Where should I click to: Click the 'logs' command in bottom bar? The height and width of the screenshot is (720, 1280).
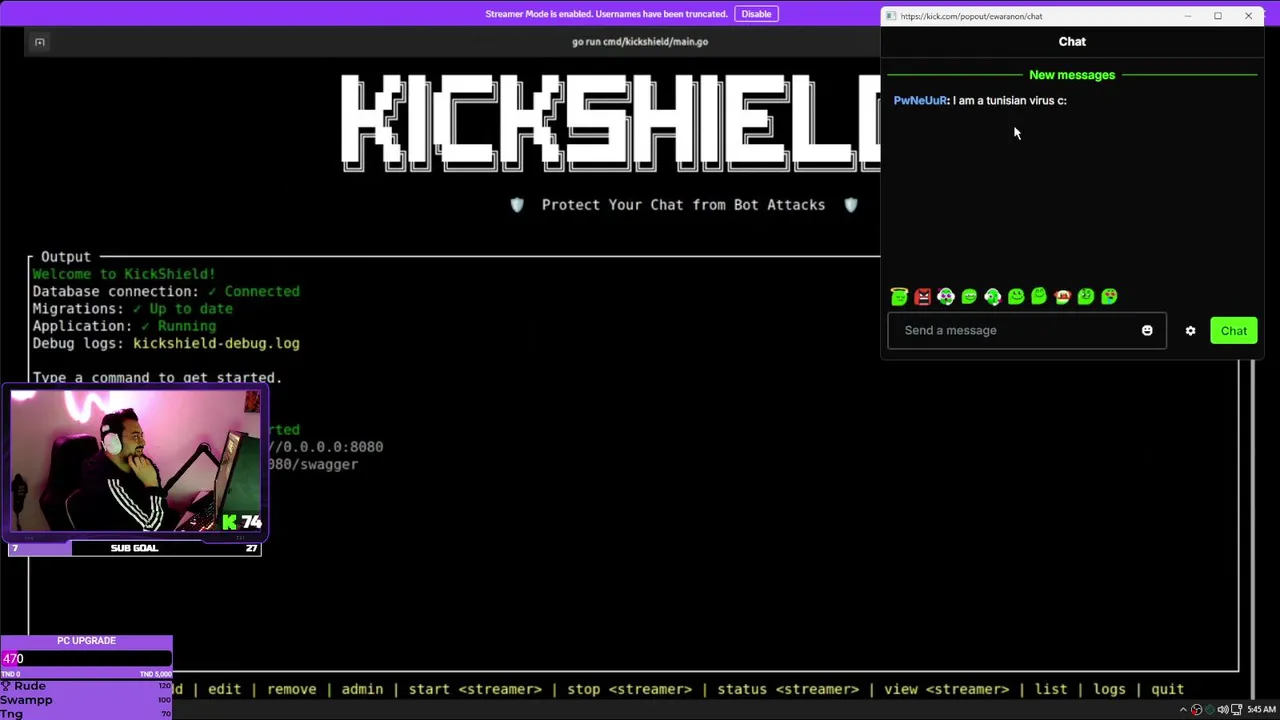click(1109, 689)
